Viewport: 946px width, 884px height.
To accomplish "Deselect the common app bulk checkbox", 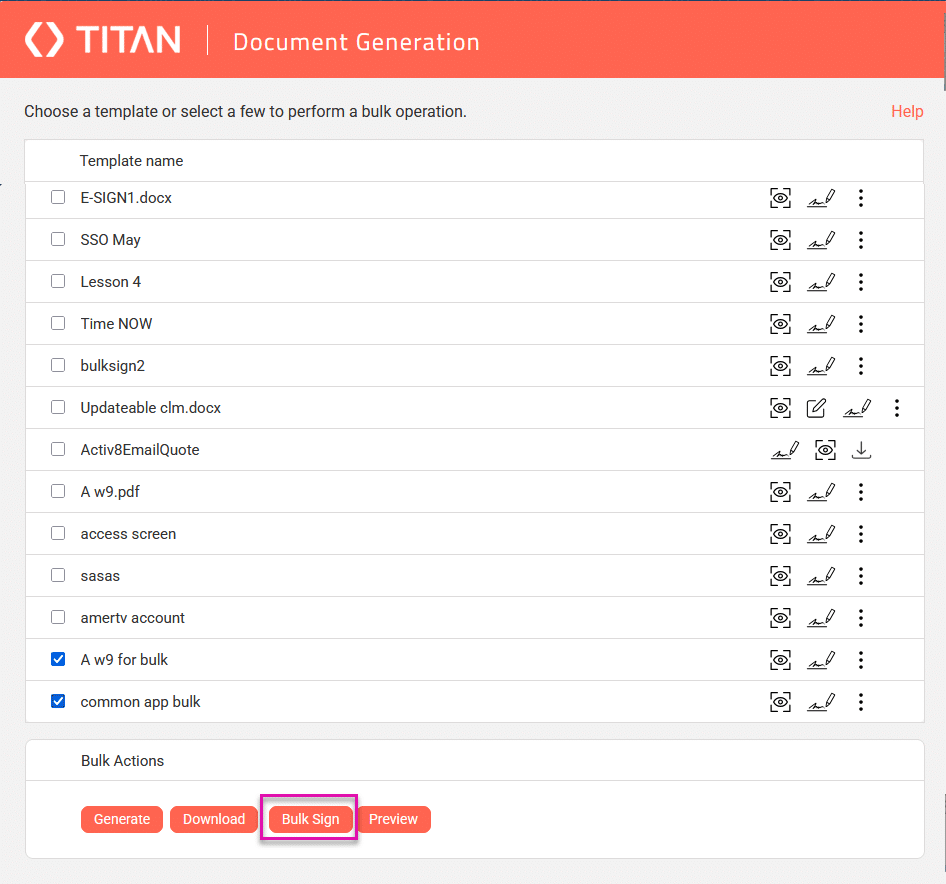I will [x=58, y=701].
